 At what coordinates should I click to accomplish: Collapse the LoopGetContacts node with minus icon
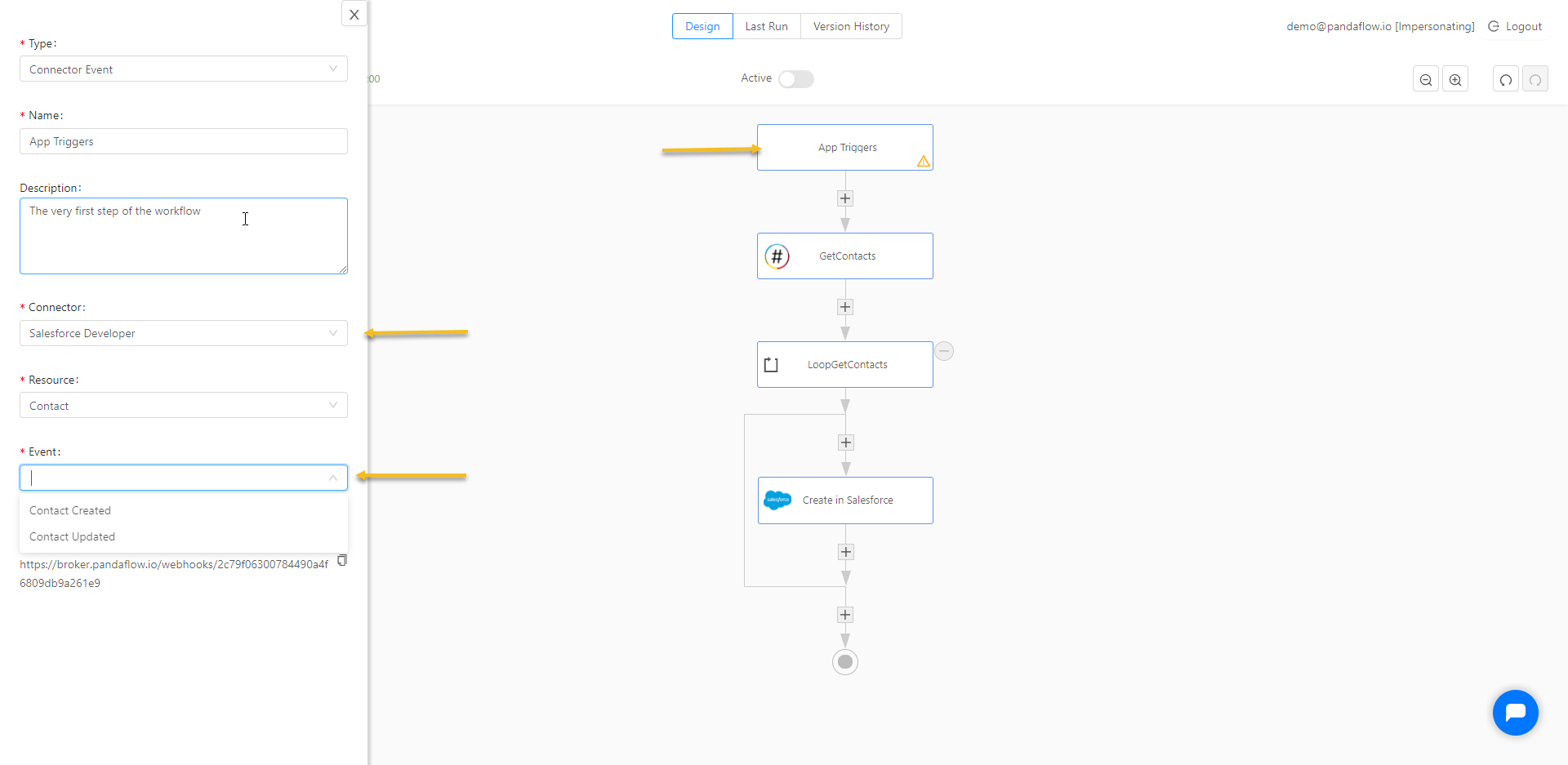tap(944, 351)
